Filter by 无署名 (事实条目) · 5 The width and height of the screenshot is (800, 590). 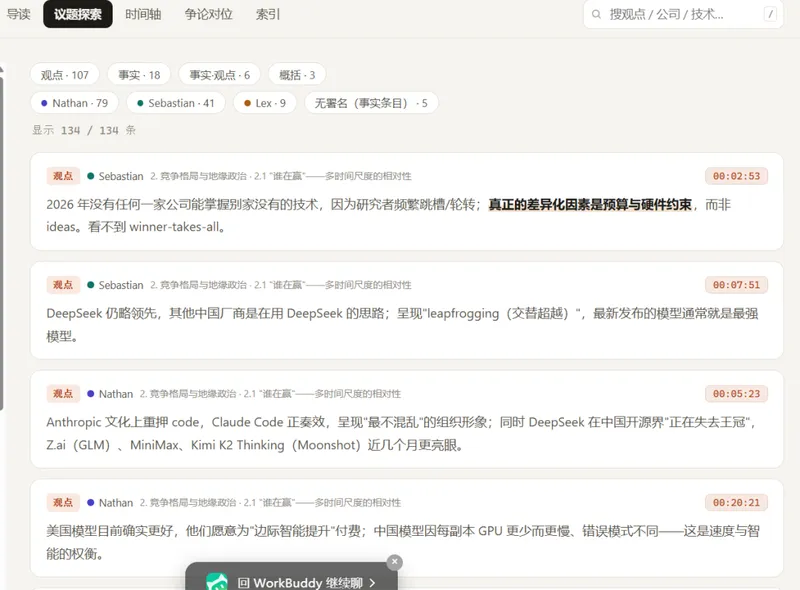[x=371, y=103]
